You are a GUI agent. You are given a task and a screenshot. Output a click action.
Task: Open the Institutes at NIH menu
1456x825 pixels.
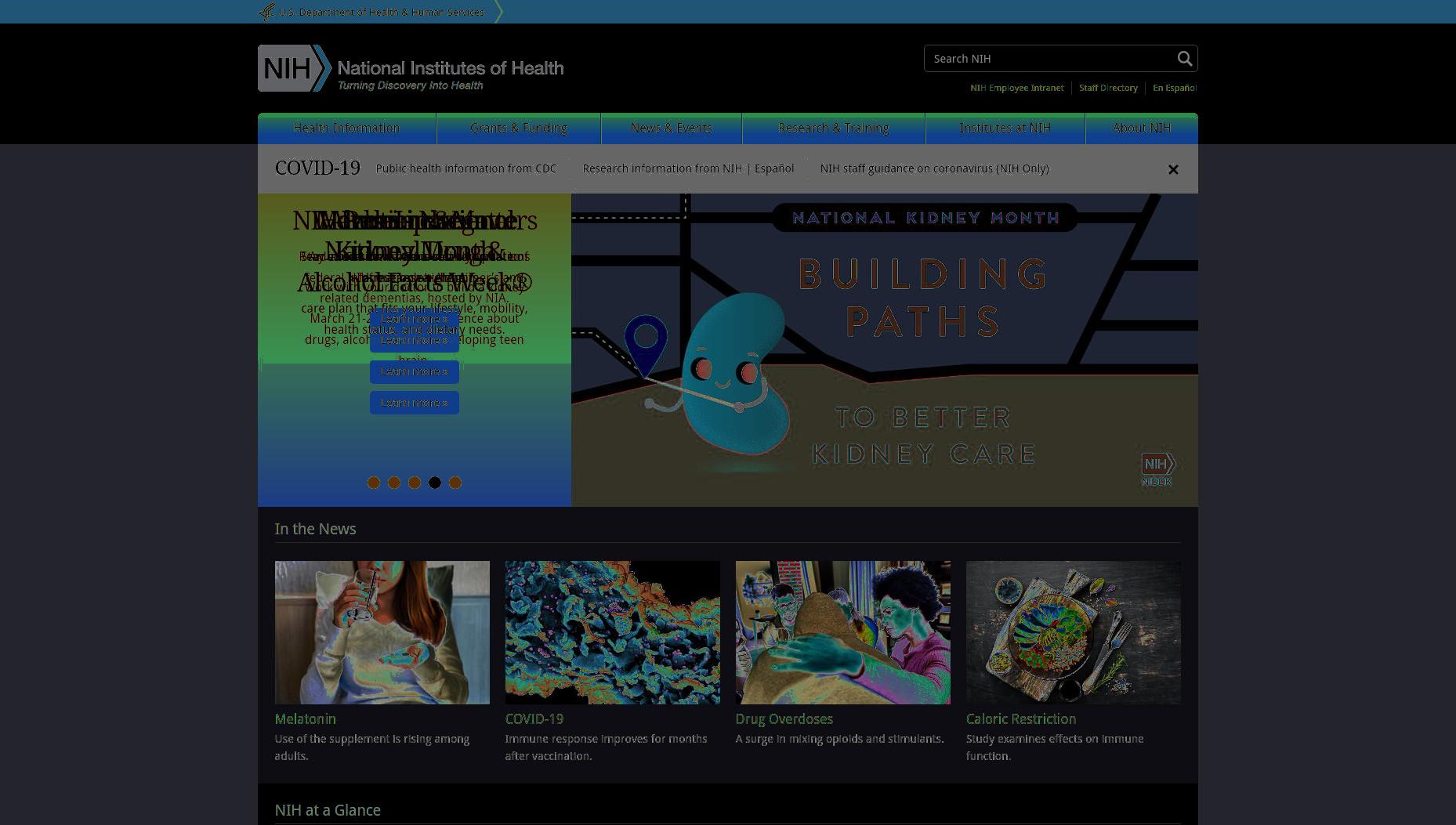(x=1005, y=128)
